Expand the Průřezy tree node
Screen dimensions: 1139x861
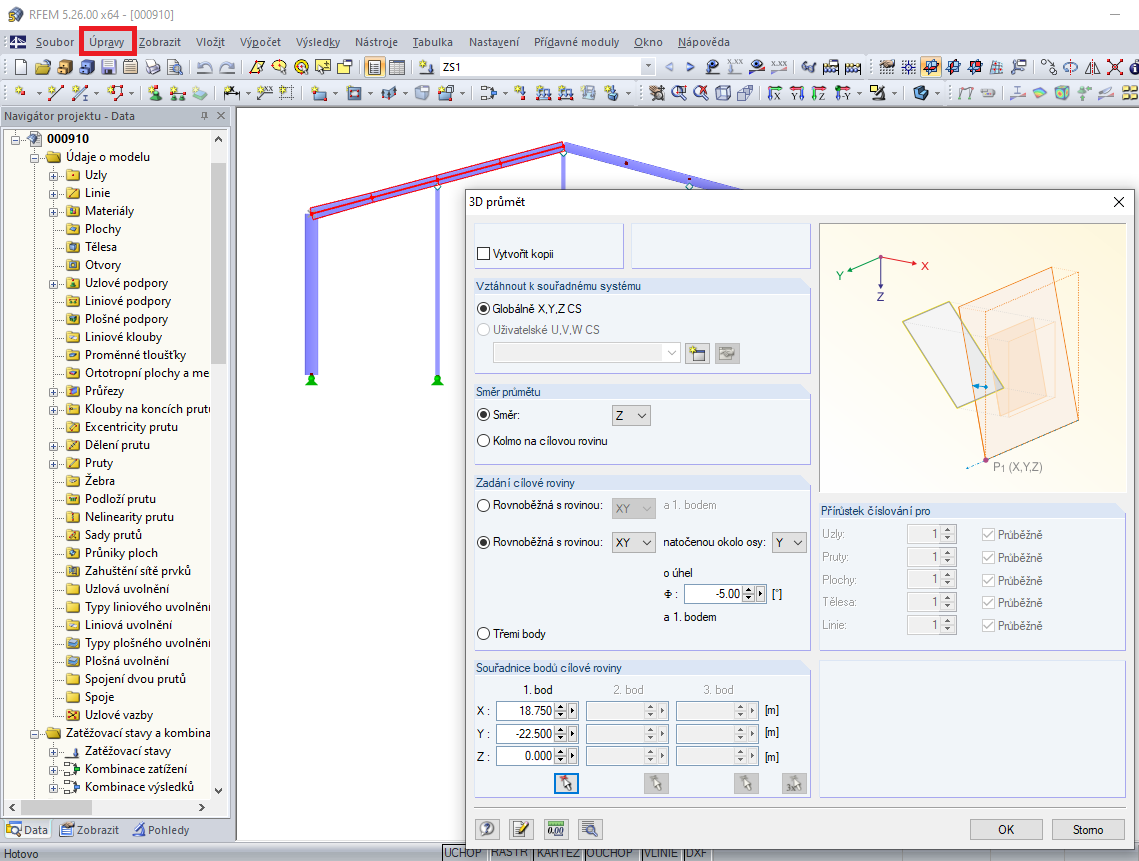pos(53,392)
